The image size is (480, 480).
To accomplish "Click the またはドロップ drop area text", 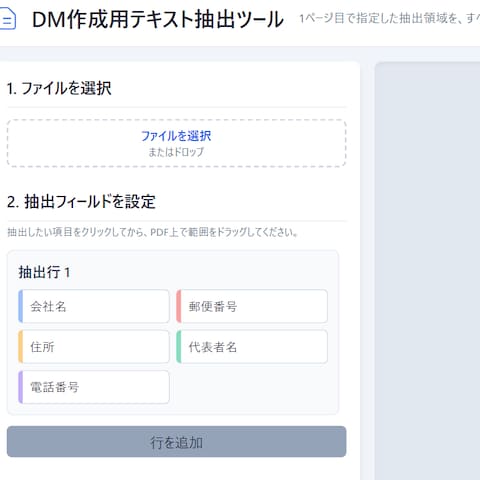I will click(176, 152).
